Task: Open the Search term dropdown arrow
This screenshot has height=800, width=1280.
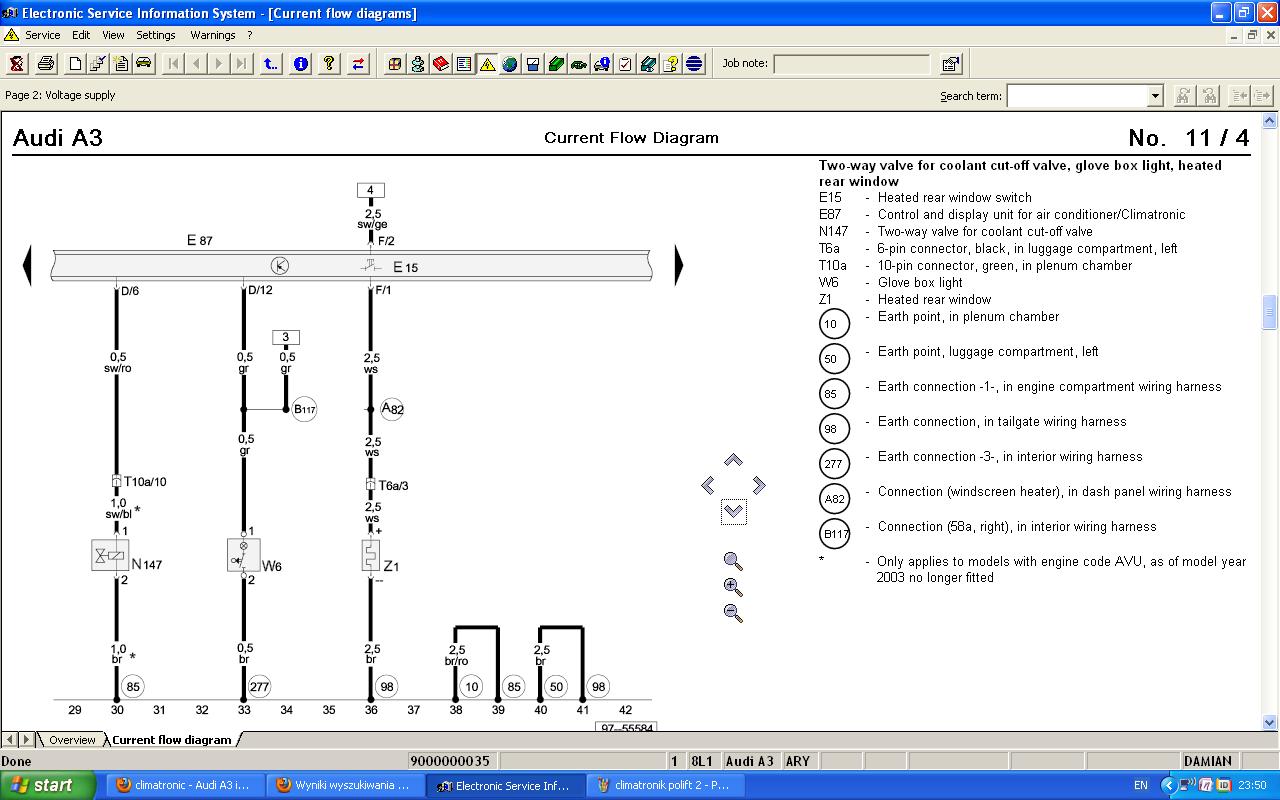Action: pos(1155,96)
